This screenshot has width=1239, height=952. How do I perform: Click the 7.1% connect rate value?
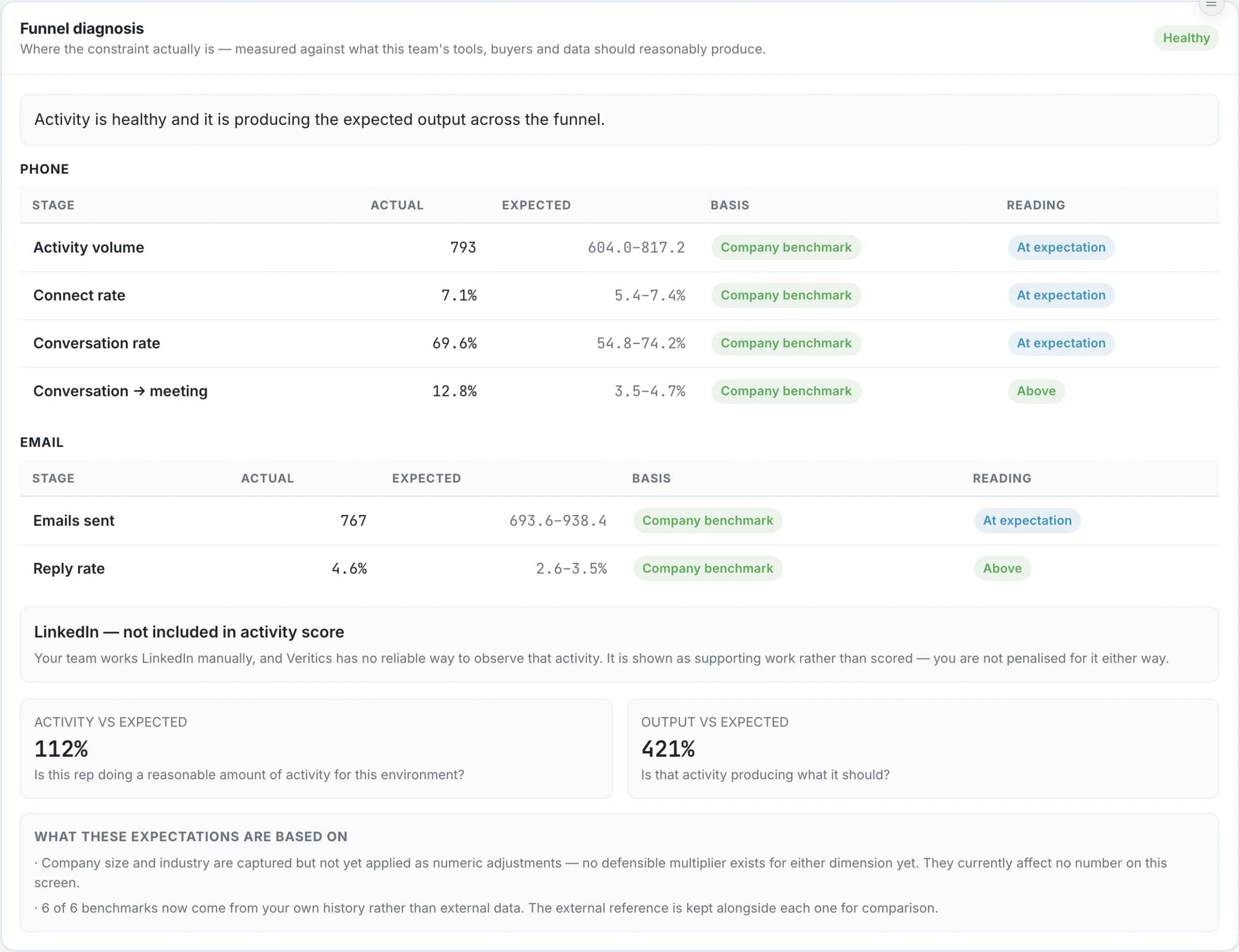point(459,295)
